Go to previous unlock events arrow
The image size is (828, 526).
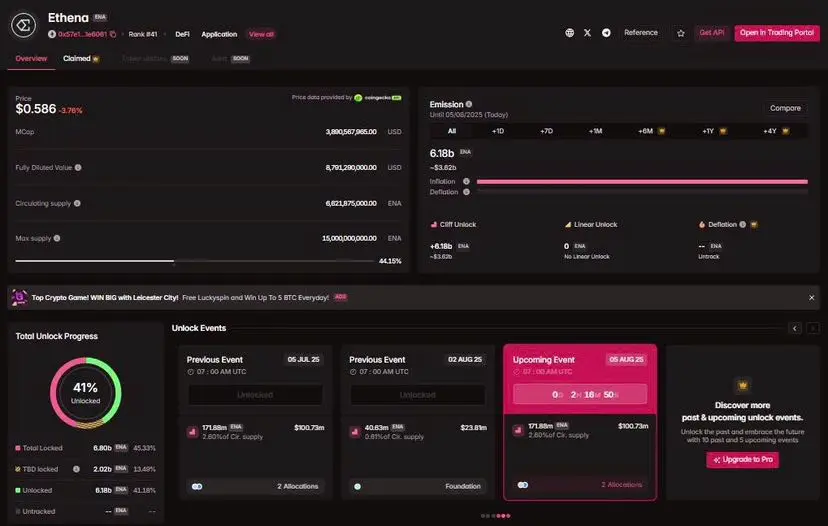pyautogui.click(x=795, y=328)
